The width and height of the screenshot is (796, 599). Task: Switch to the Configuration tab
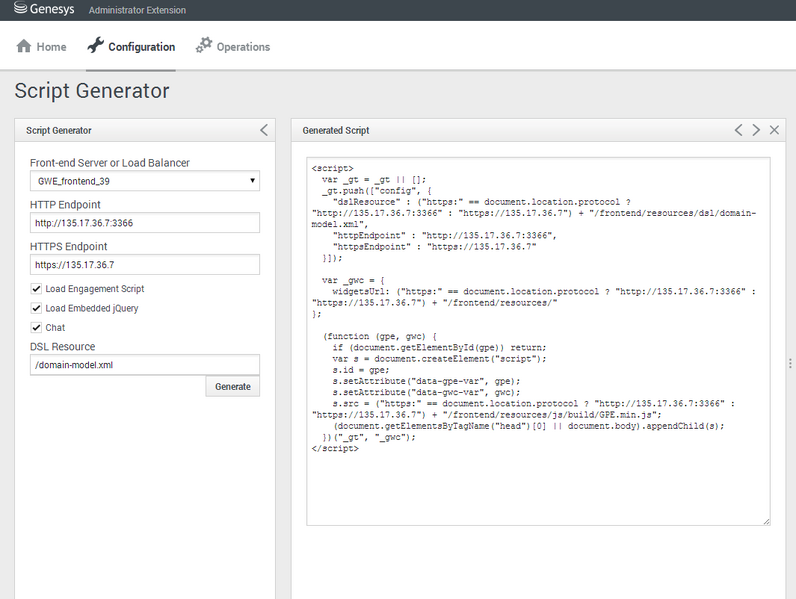[x=131, y=47]
